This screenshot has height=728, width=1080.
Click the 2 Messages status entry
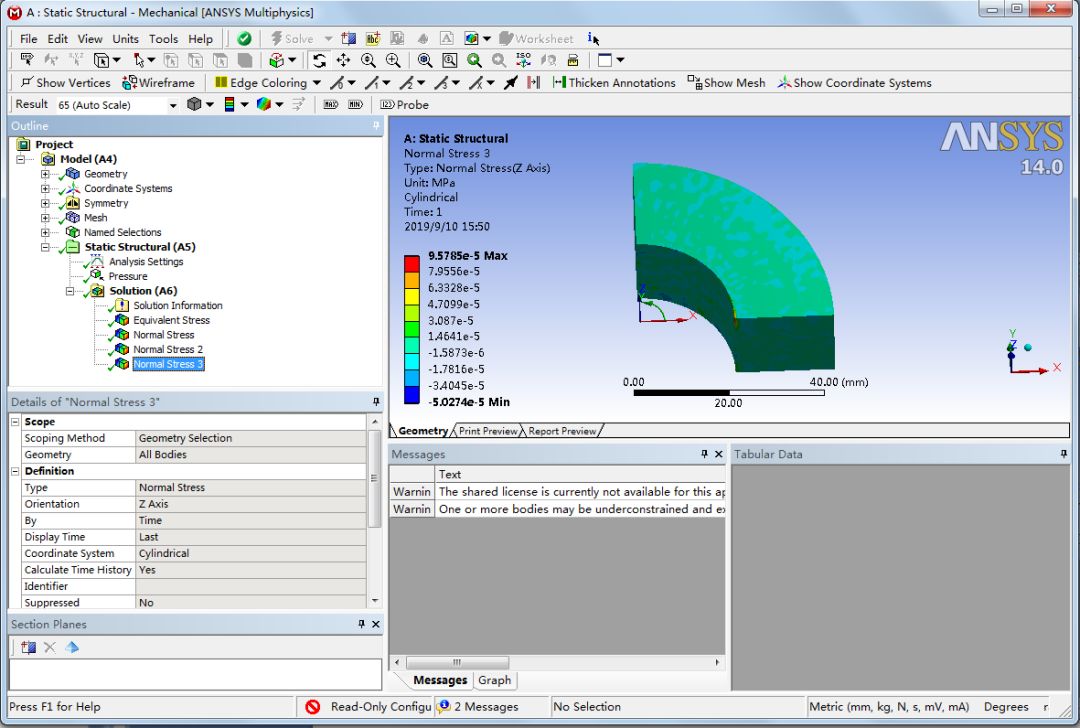[x=478, y=707]
